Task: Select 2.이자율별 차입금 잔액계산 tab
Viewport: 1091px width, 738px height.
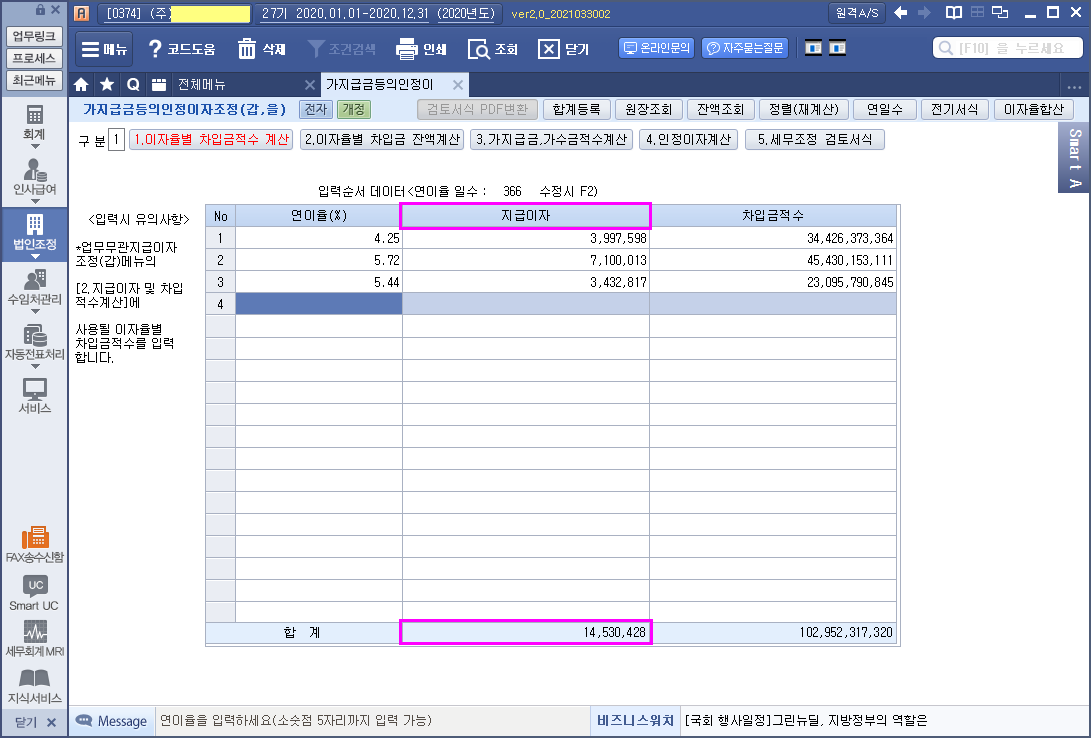Action: pyautogui.click(x=382, y=140)
